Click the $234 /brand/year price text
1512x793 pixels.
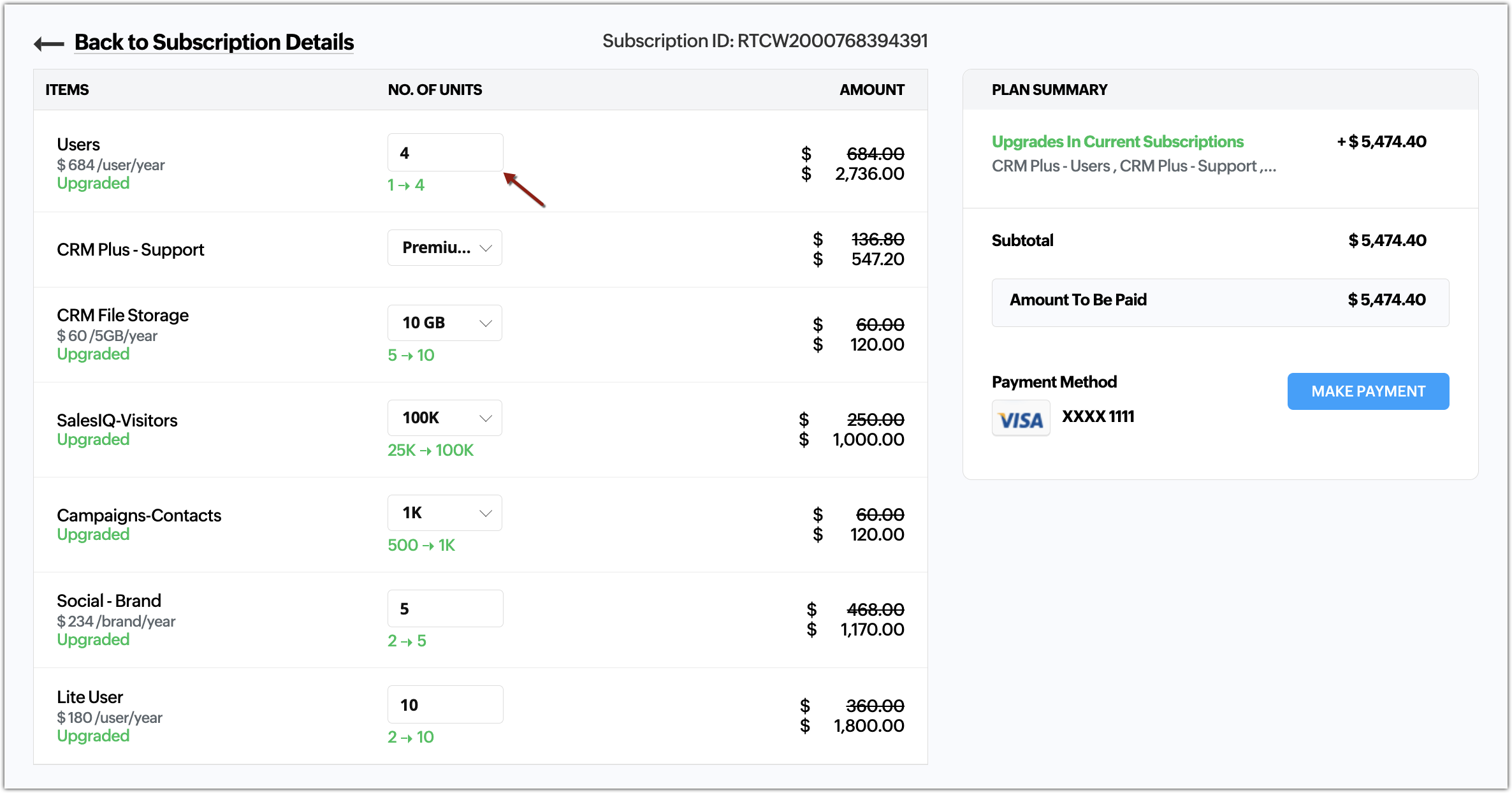coord(116,622)
